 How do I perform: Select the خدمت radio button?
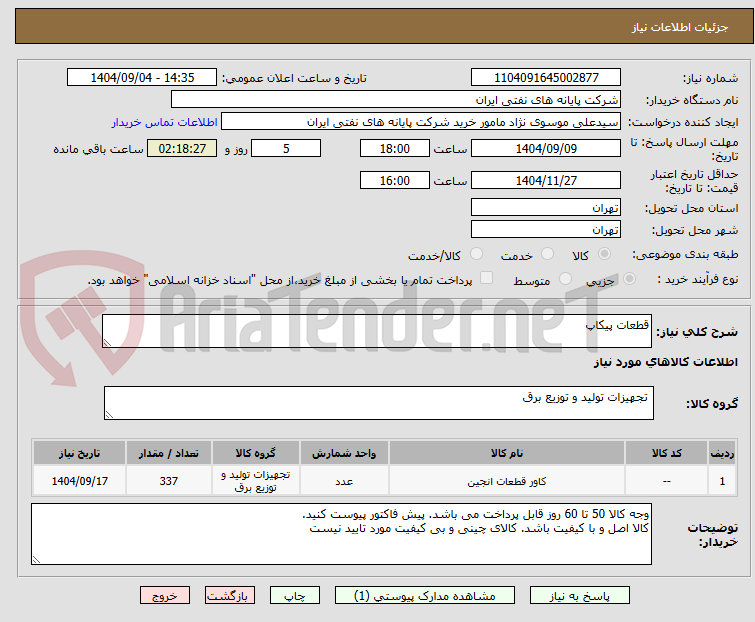click(x=547, y=254)
